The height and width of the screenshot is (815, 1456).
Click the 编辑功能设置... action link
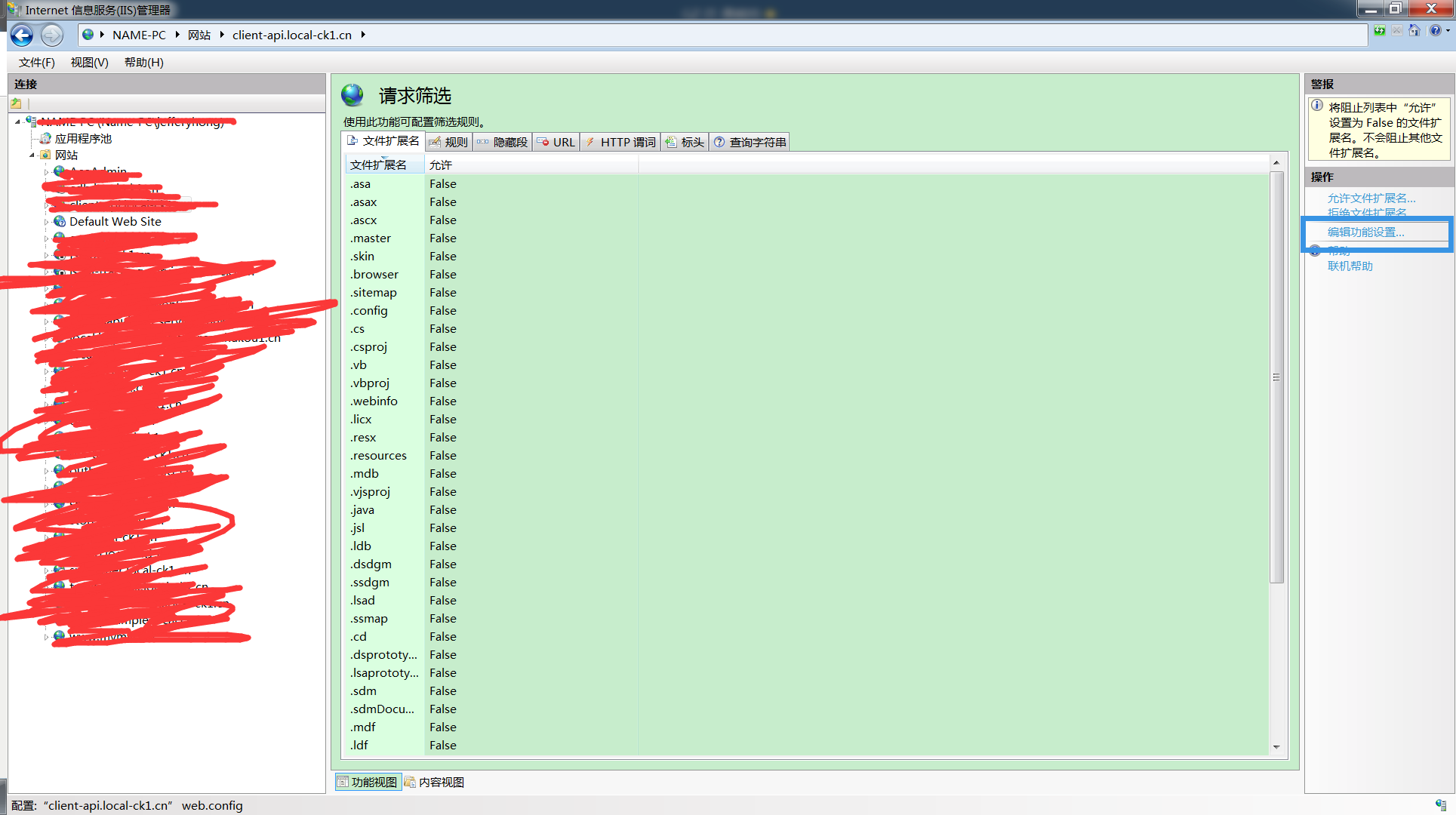[1365, 232]
